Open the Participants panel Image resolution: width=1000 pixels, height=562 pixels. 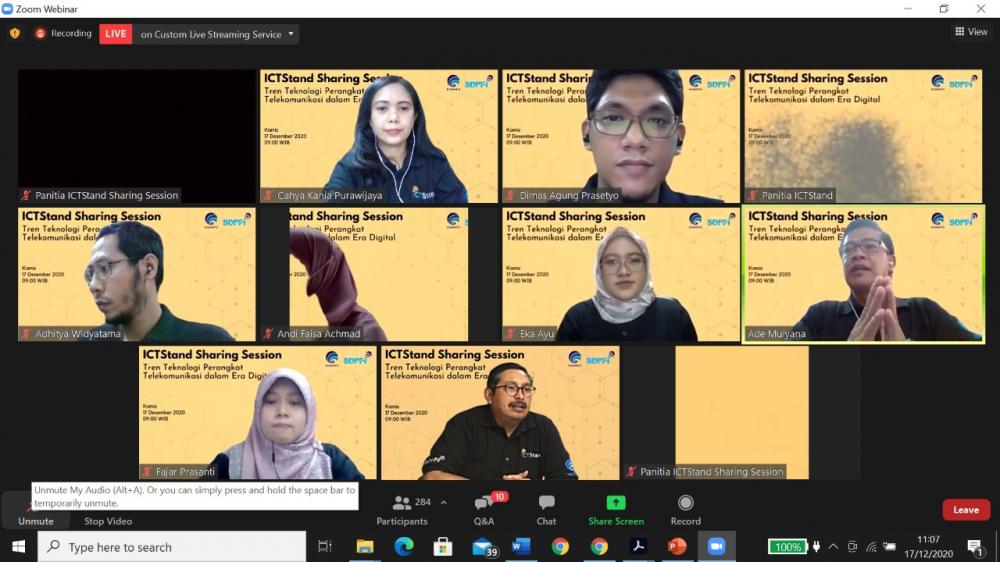pyautogui.click(x=402, y=509)
